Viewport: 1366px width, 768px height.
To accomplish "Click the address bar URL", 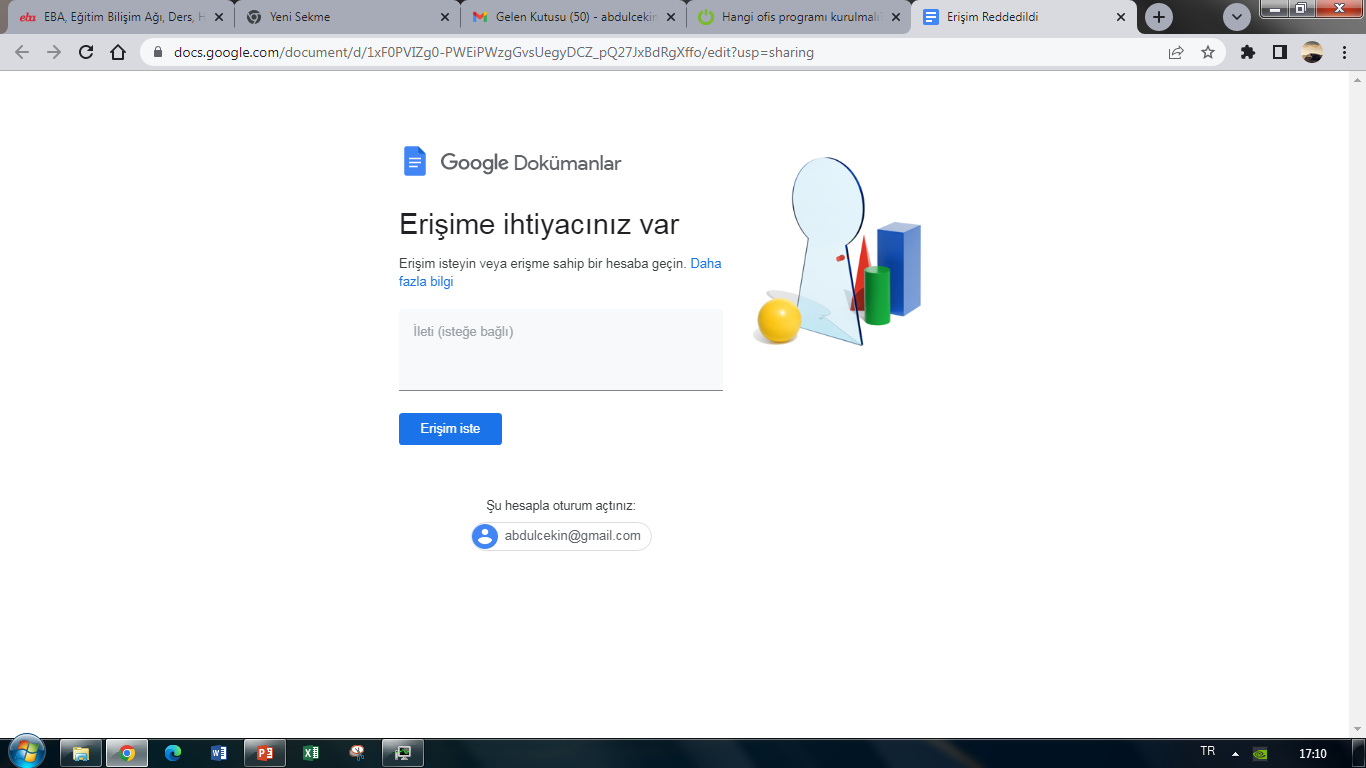I will pyautogui.click(x=494, y=53).
